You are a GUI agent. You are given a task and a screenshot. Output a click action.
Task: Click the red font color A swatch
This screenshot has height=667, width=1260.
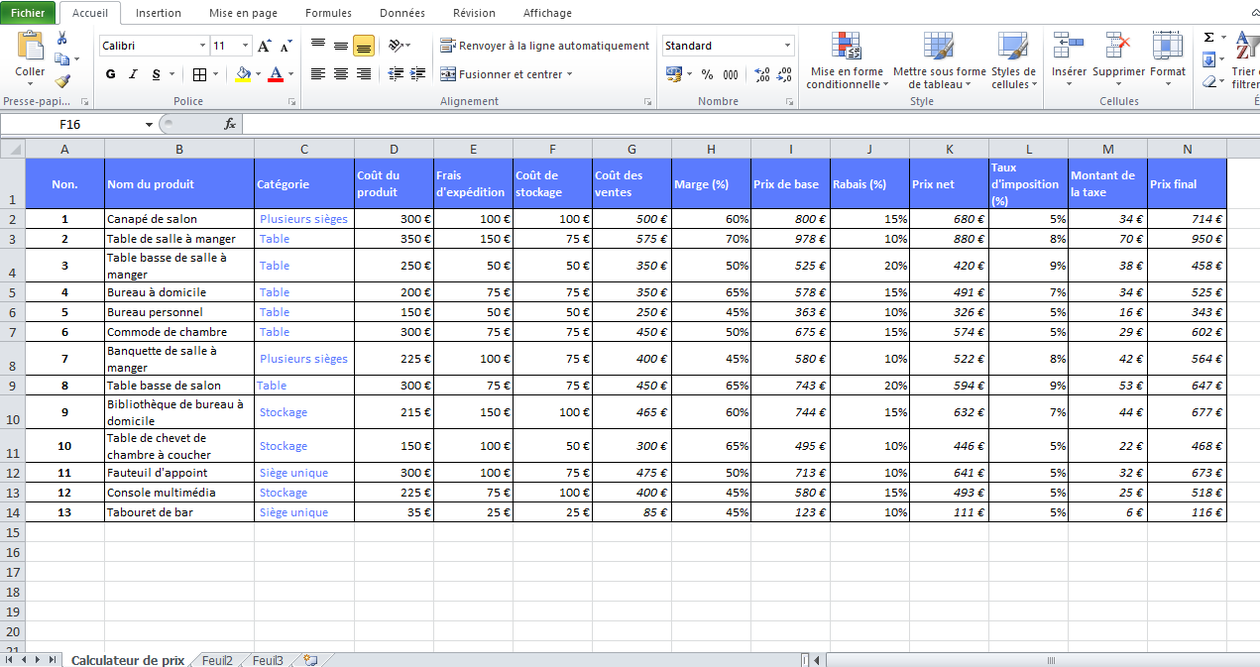click(x=276, y=74)
